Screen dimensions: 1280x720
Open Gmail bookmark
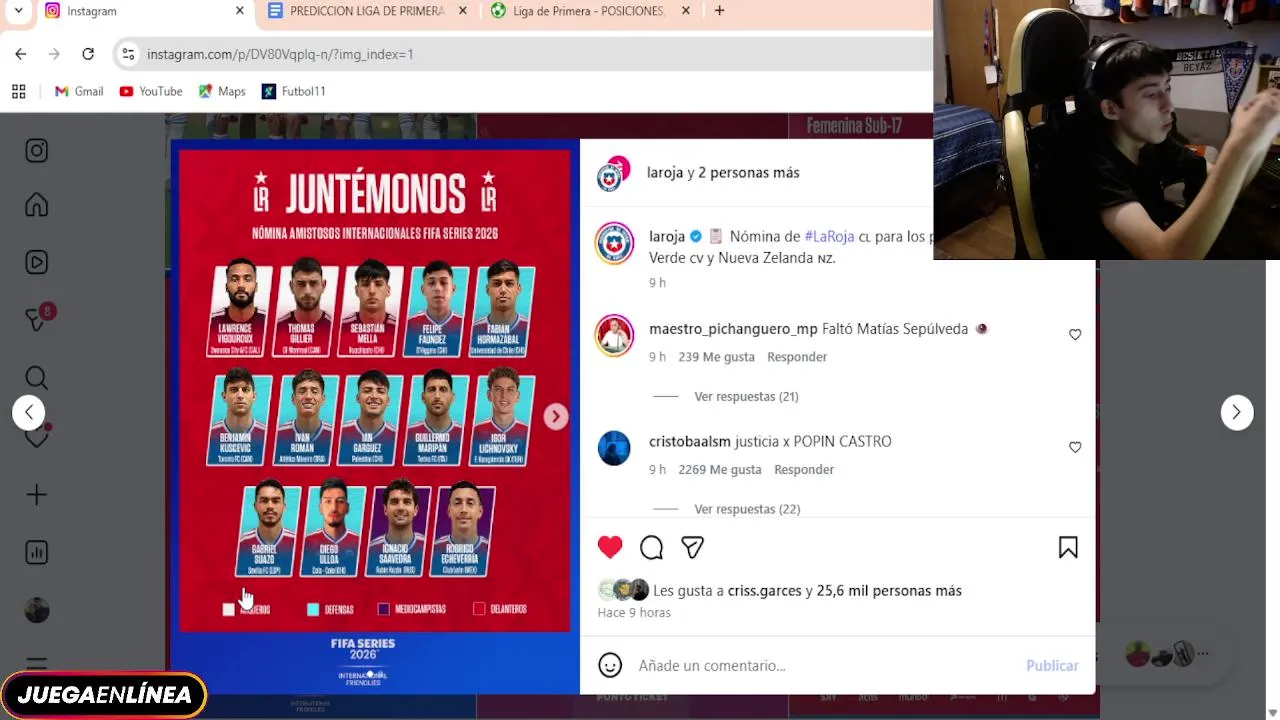[x=79, y=91]
